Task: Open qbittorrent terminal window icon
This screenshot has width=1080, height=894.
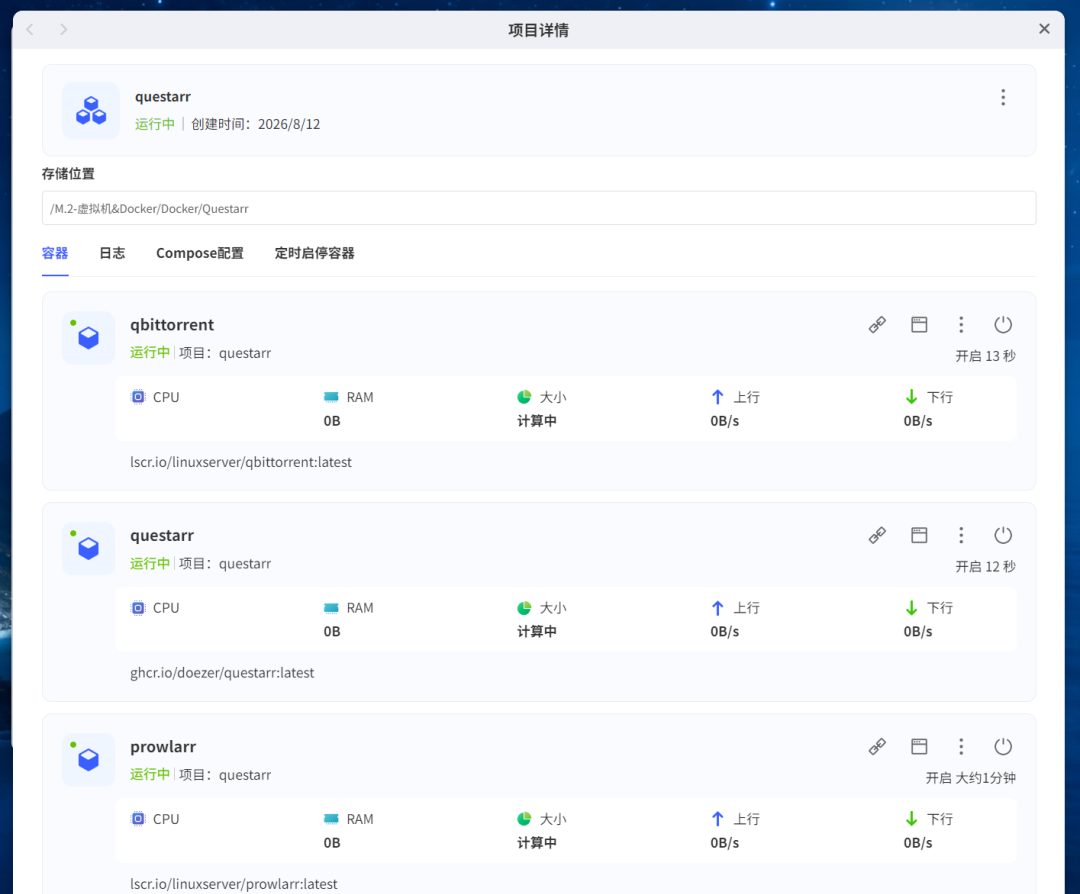Action: point(919,324)
